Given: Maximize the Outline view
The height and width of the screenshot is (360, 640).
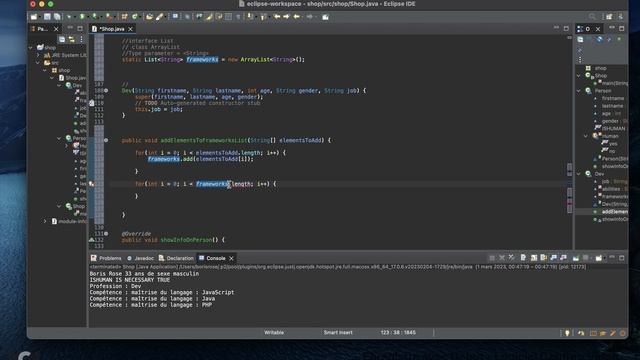Looking at the screenshot, I should coord(622,28).
